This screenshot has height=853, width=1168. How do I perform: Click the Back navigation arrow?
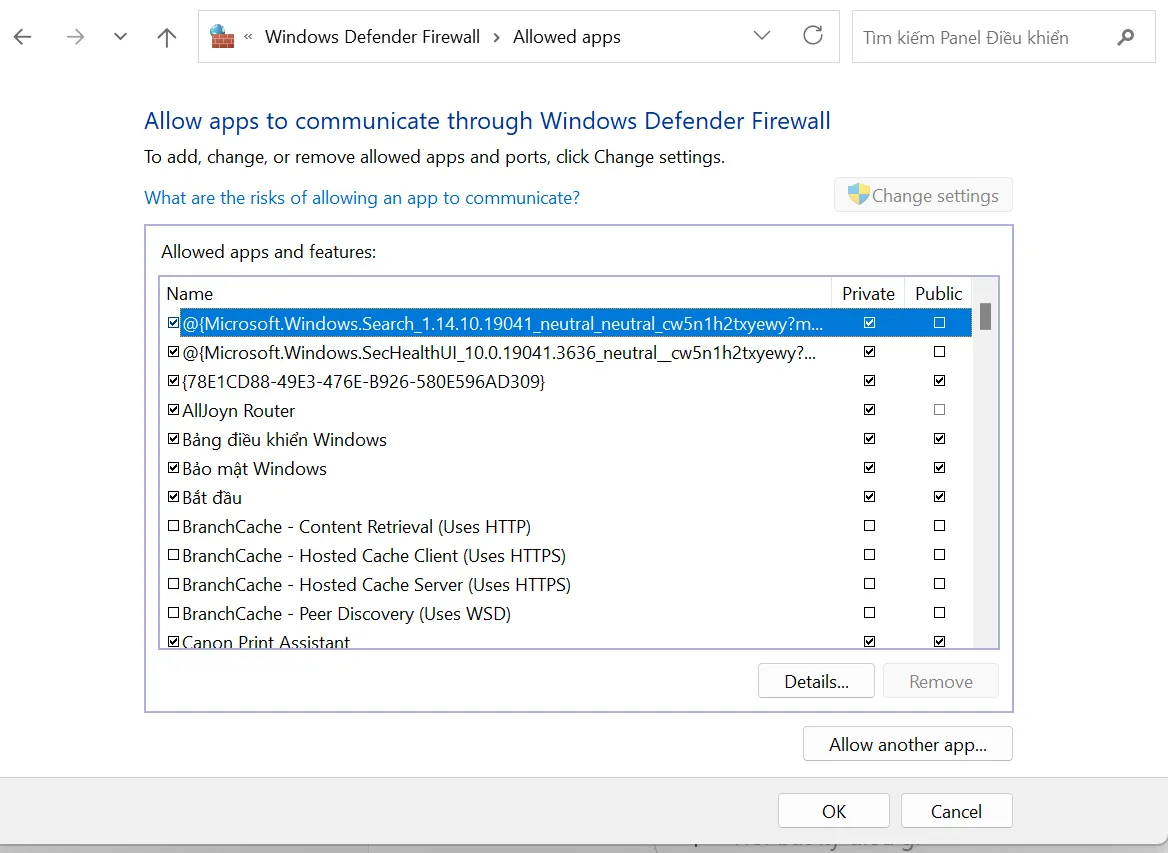pos(22,37)
